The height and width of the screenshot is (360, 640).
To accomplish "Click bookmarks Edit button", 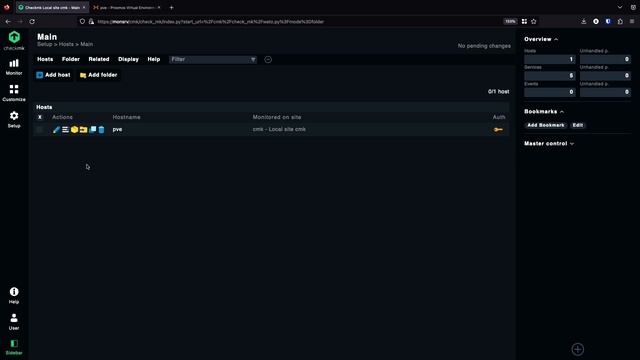I will click(x=578, y=125).
